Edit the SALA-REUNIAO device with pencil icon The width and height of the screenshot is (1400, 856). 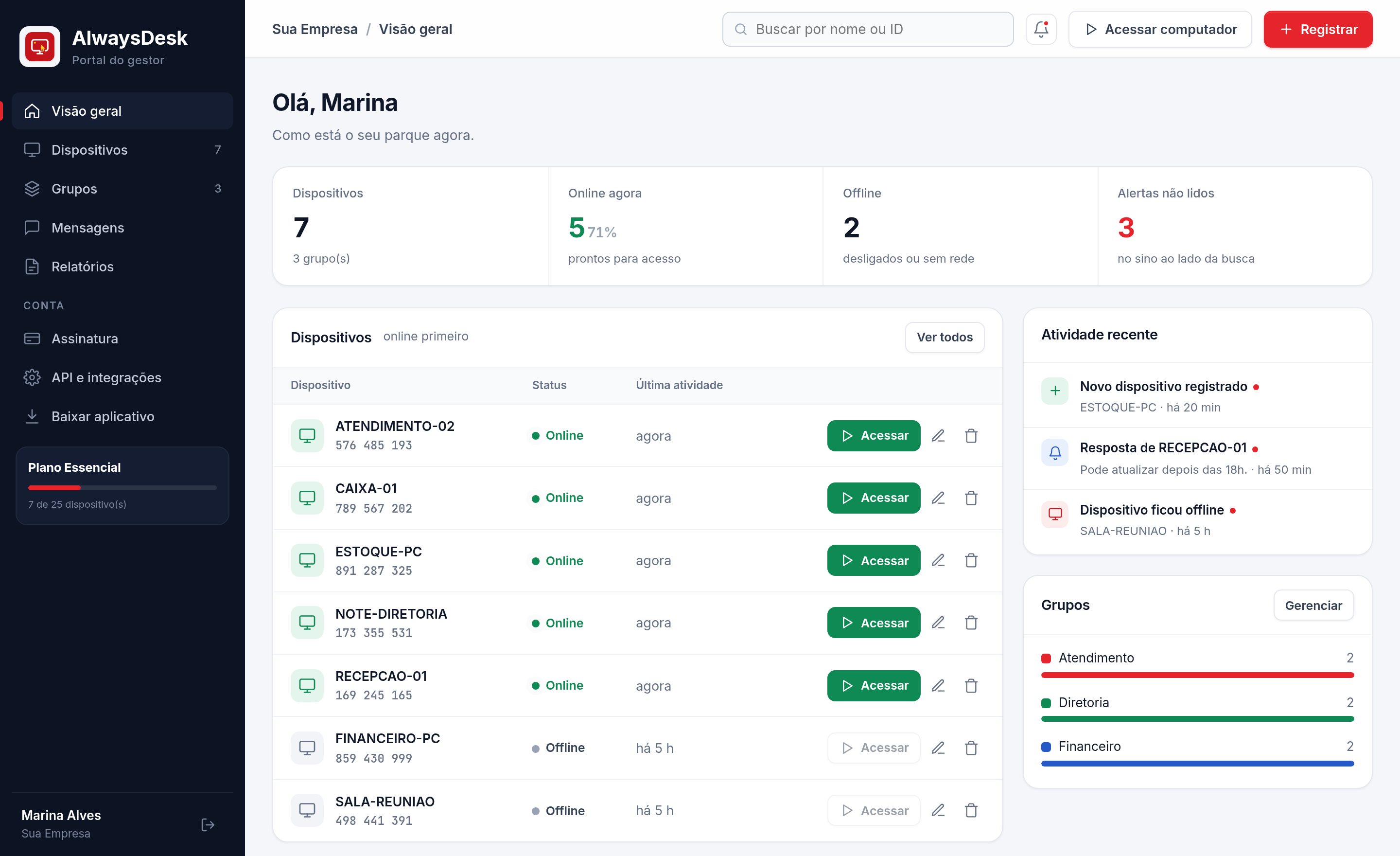[938, 810]
